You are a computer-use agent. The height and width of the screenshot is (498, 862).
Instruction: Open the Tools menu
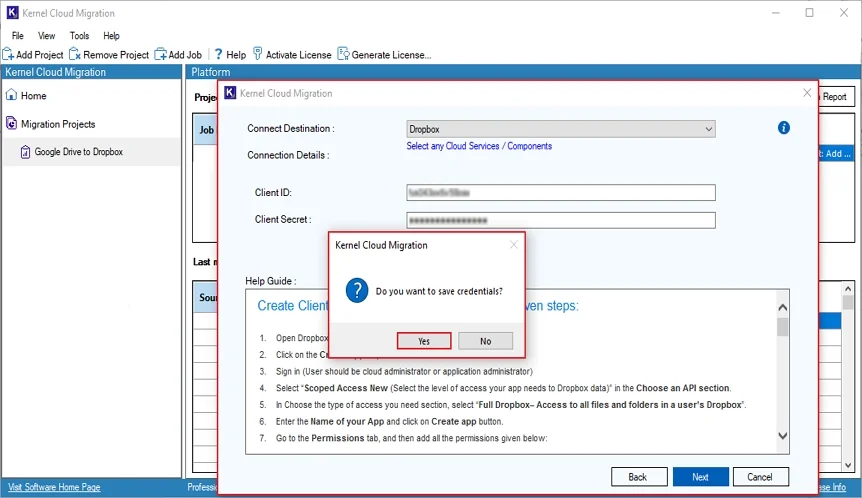point(79,36)
